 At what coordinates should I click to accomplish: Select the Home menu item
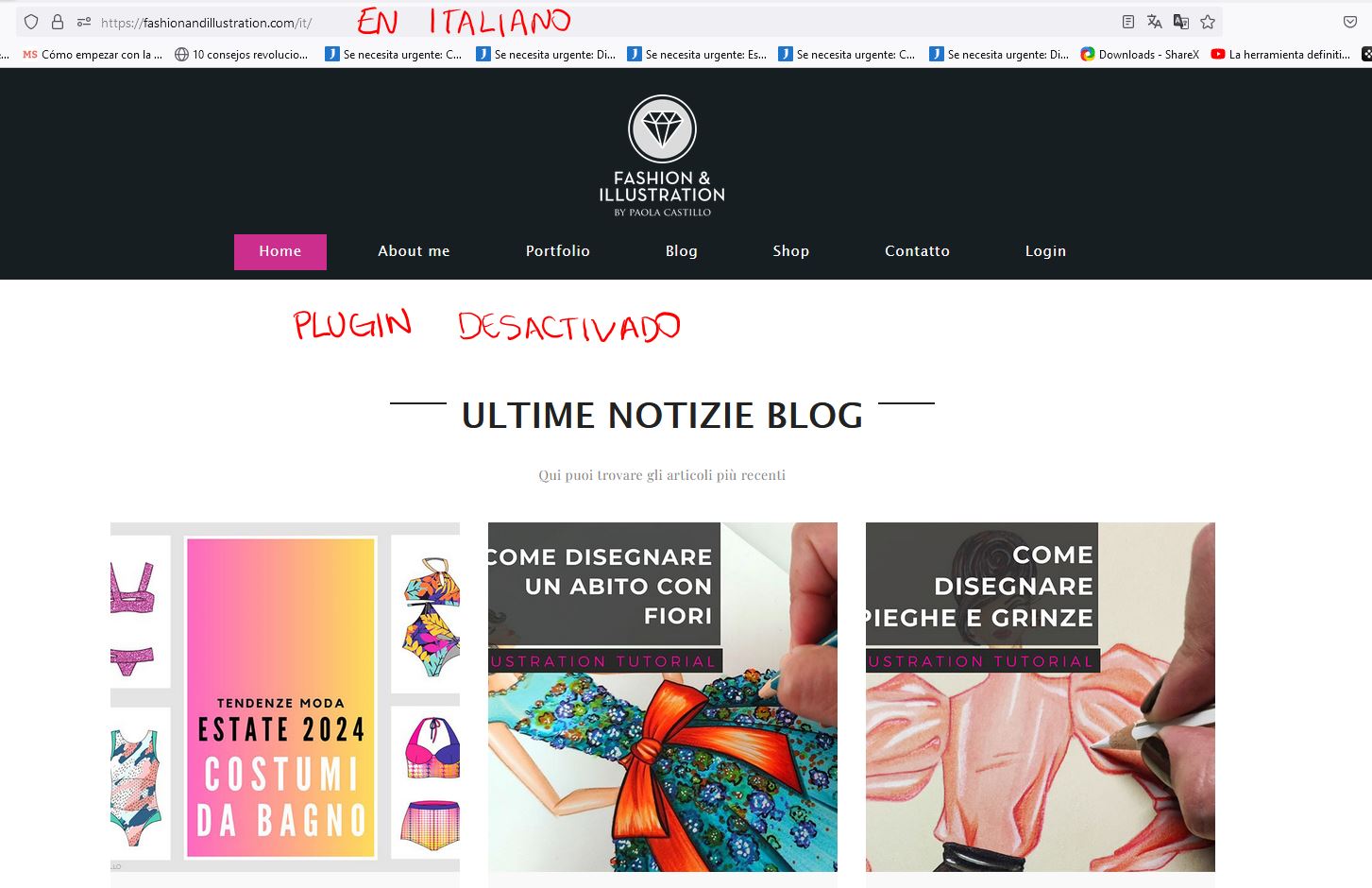[280, 251]
